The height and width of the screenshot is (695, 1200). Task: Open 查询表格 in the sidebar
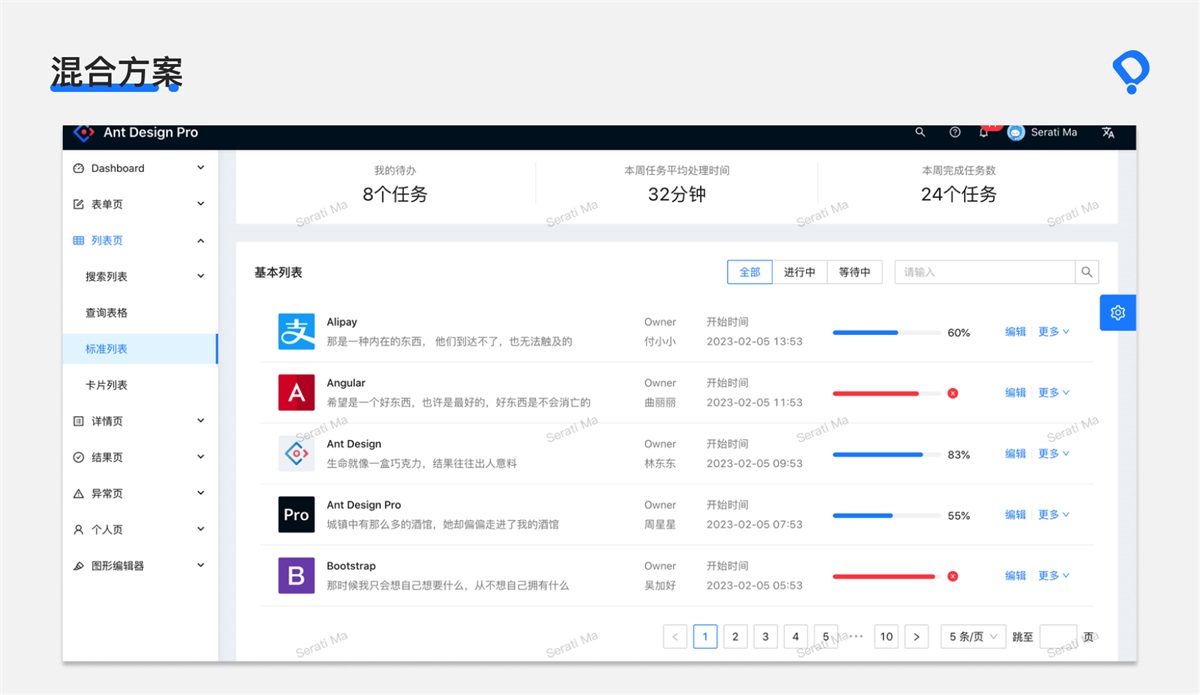click(107, 313)
